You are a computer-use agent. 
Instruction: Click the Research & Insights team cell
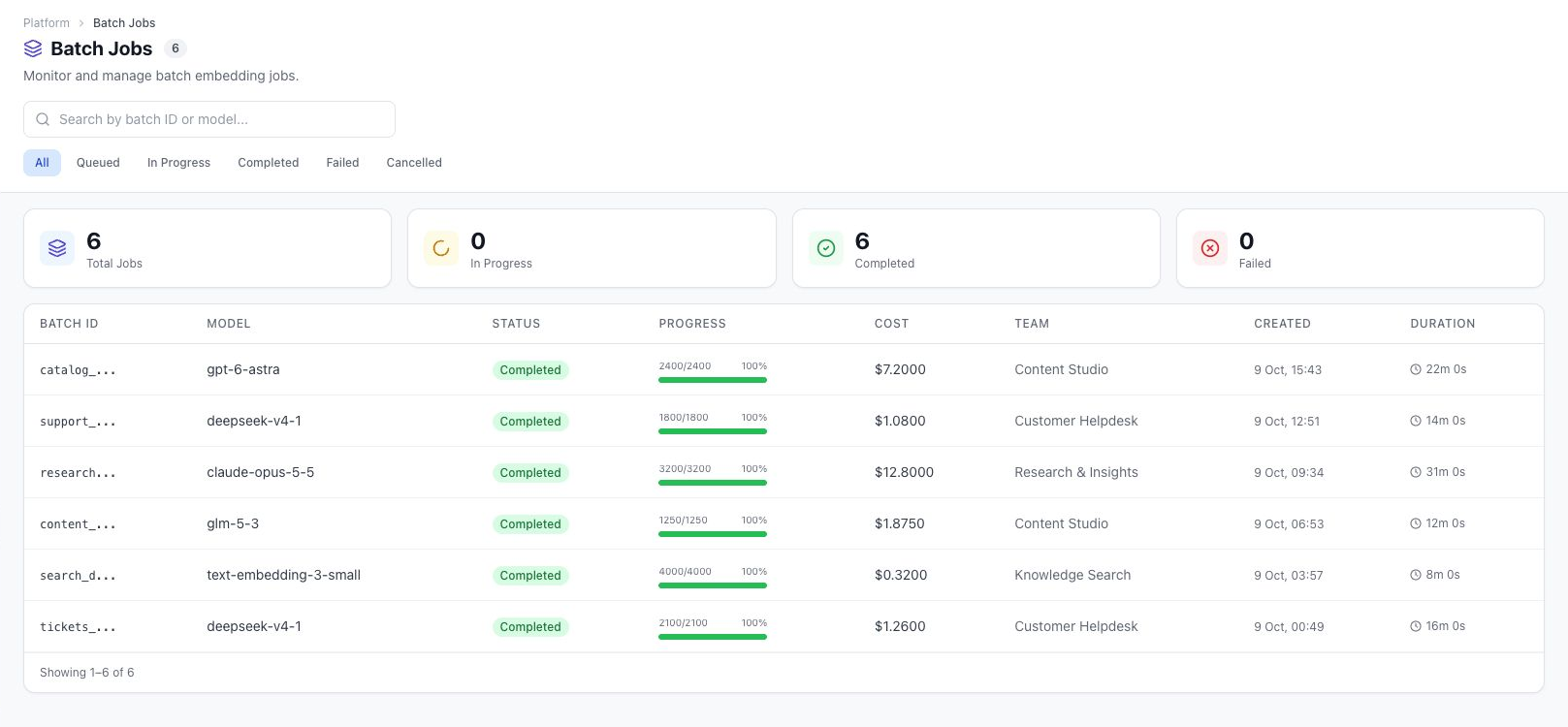tap(1076, 472)
